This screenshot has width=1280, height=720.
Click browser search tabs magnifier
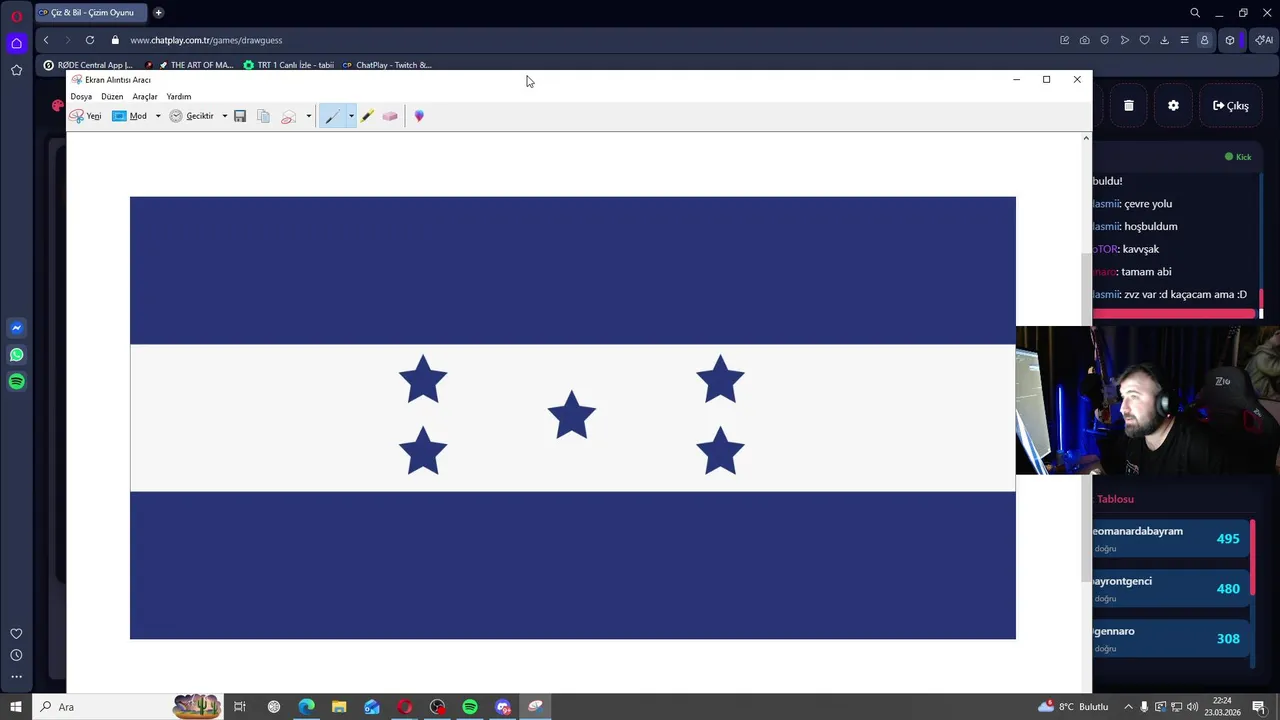(1195, 13)
